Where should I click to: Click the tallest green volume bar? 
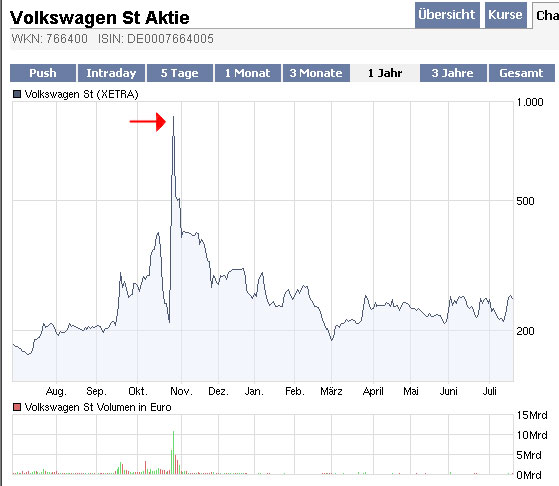174,452
